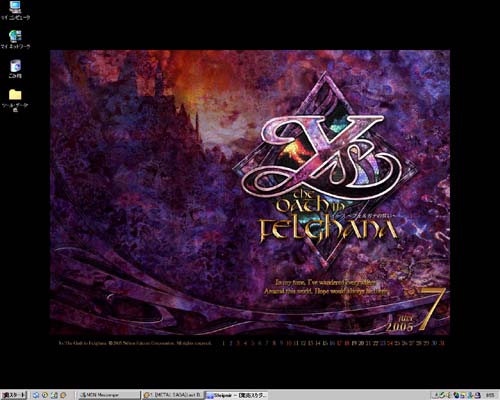Viewport: 500px width, 400px height.
Task: Click the system tray clock
Action: [x=490, y=395]
